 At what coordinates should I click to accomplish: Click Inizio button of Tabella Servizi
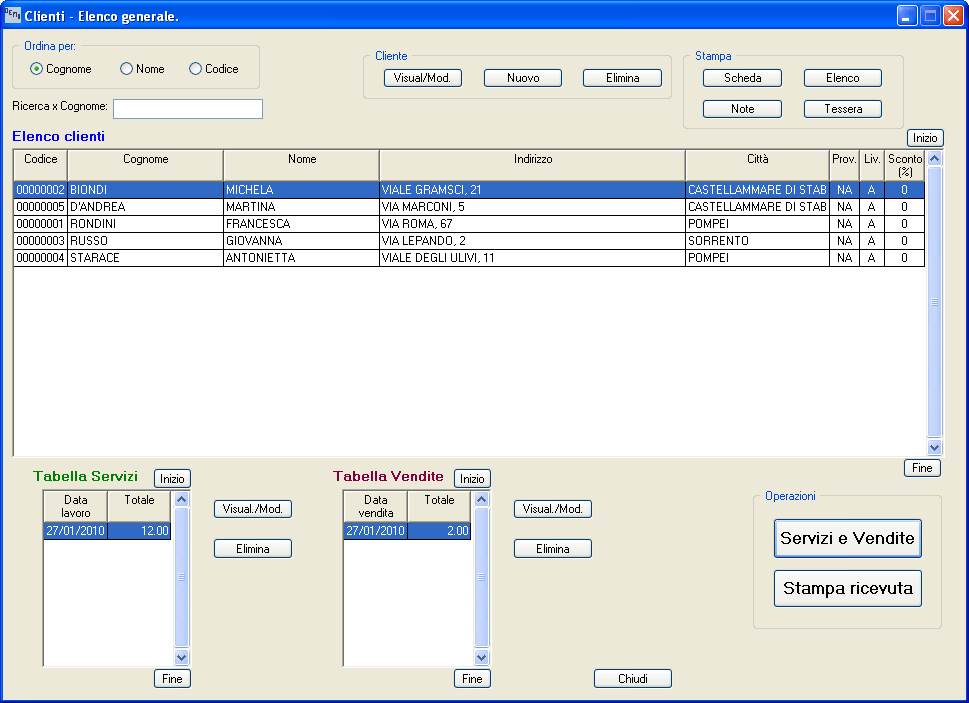click(x=172, y=479)
